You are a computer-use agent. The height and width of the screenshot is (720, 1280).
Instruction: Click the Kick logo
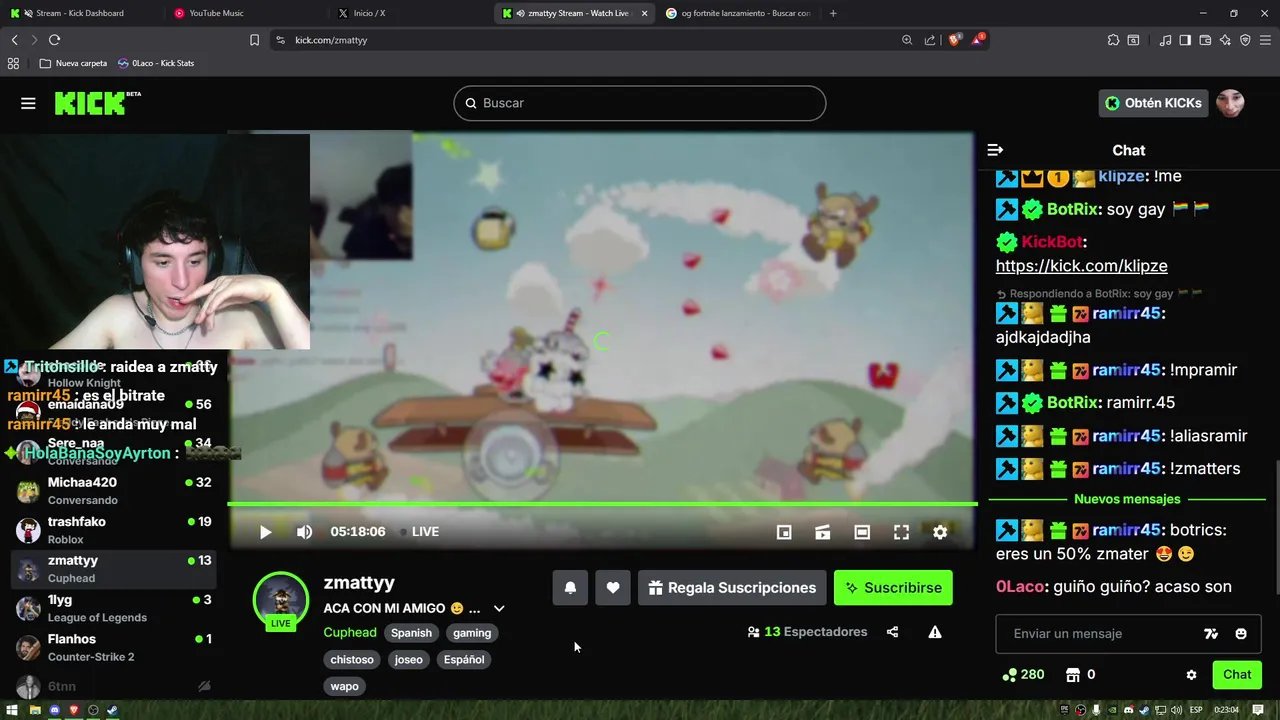96,103
